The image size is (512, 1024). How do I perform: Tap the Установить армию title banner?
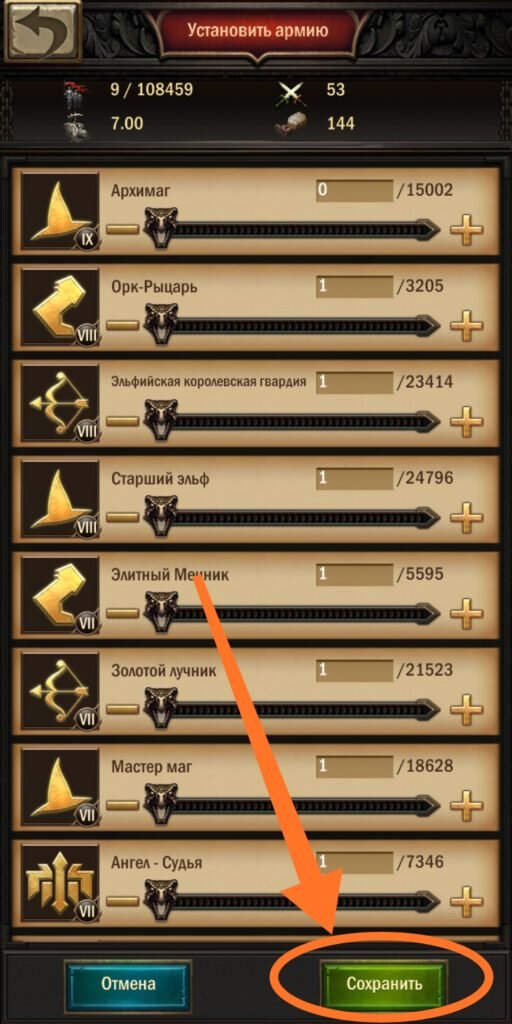click(x=257, y=30)
